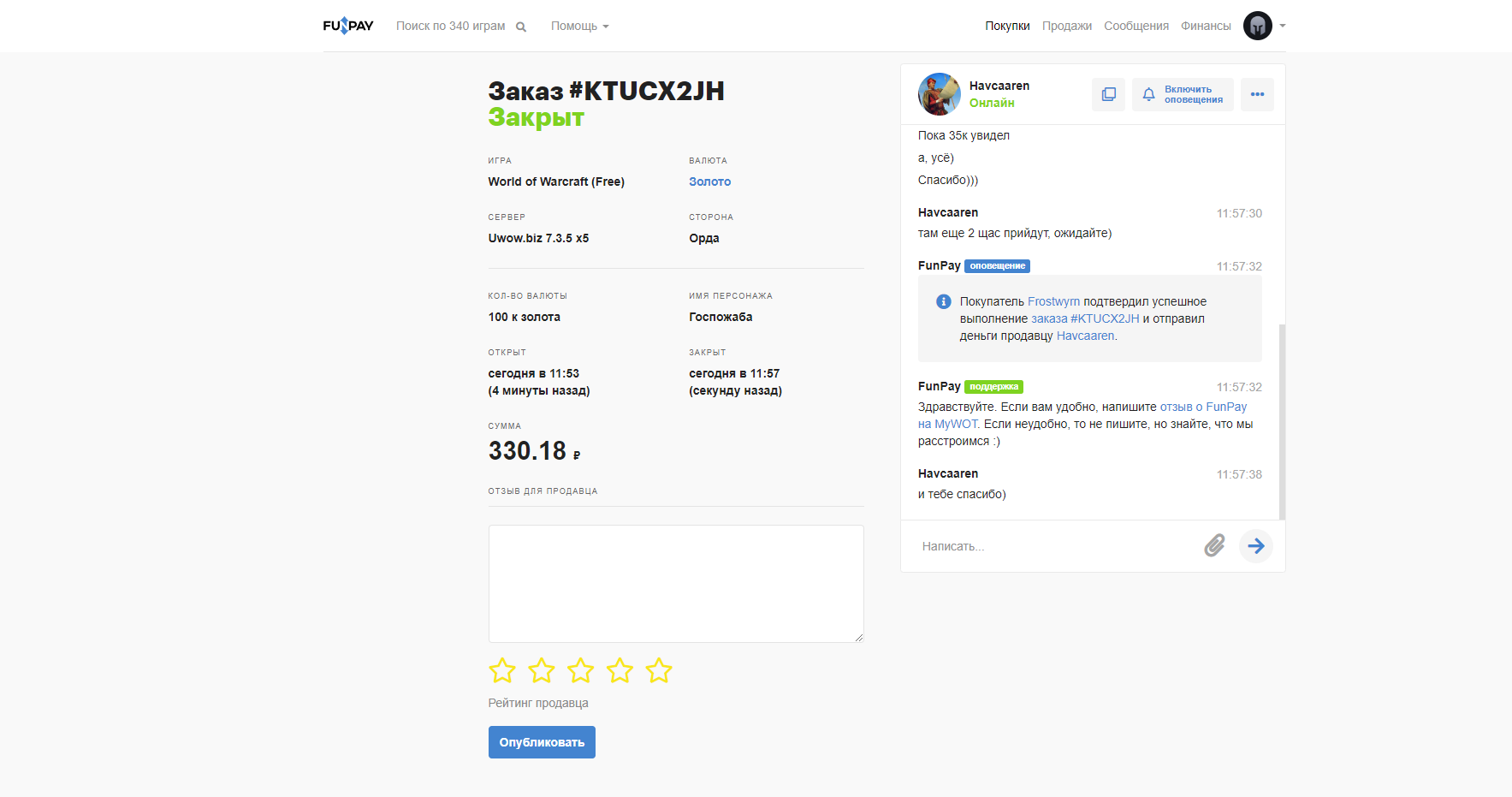The image size is (1512, 797).
Task: Rate seller one star
Action: (x=502, y=670)
